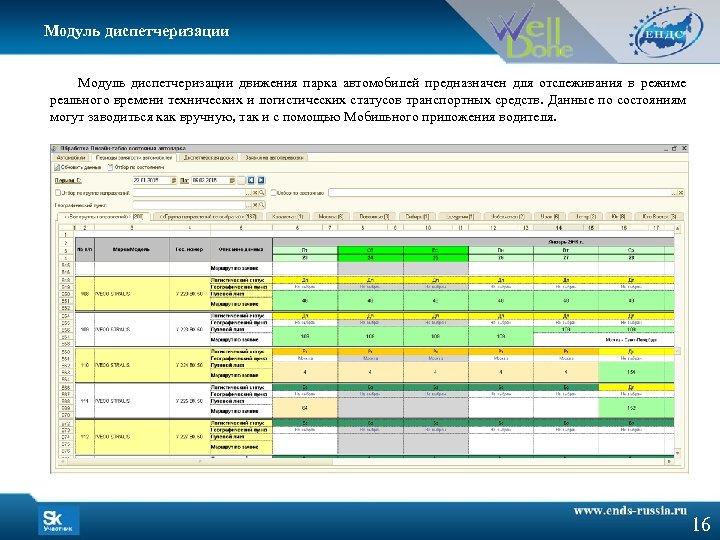Click blank period selection button beside arrows
This screenshot has width=720, height=540.
242,180
